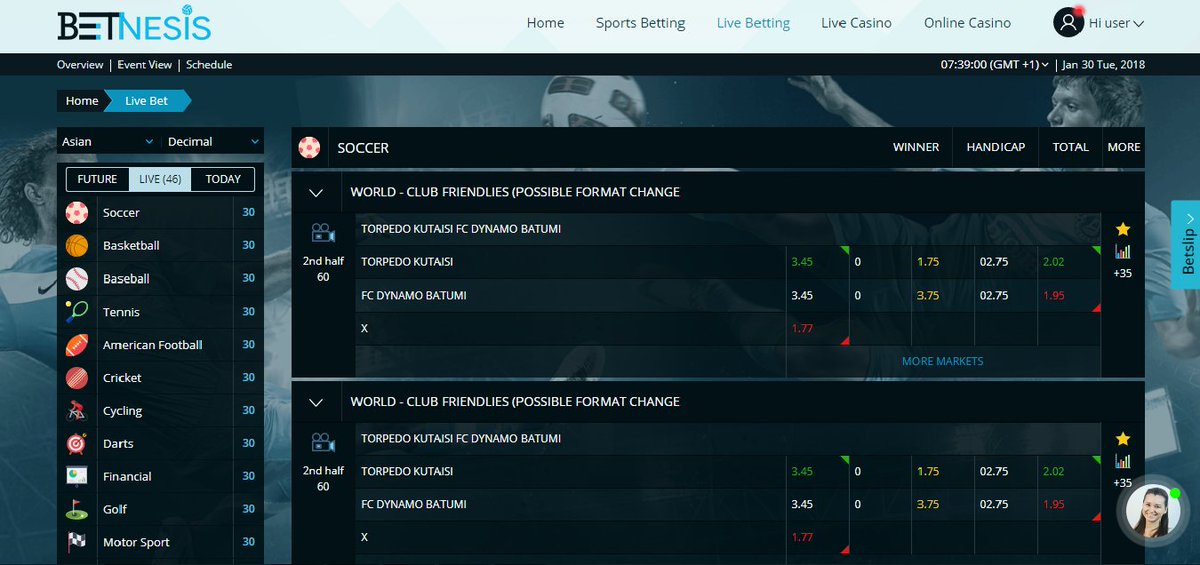
Task: Select the Soccer ball icon in sidebar
Action: coord(77,212)
